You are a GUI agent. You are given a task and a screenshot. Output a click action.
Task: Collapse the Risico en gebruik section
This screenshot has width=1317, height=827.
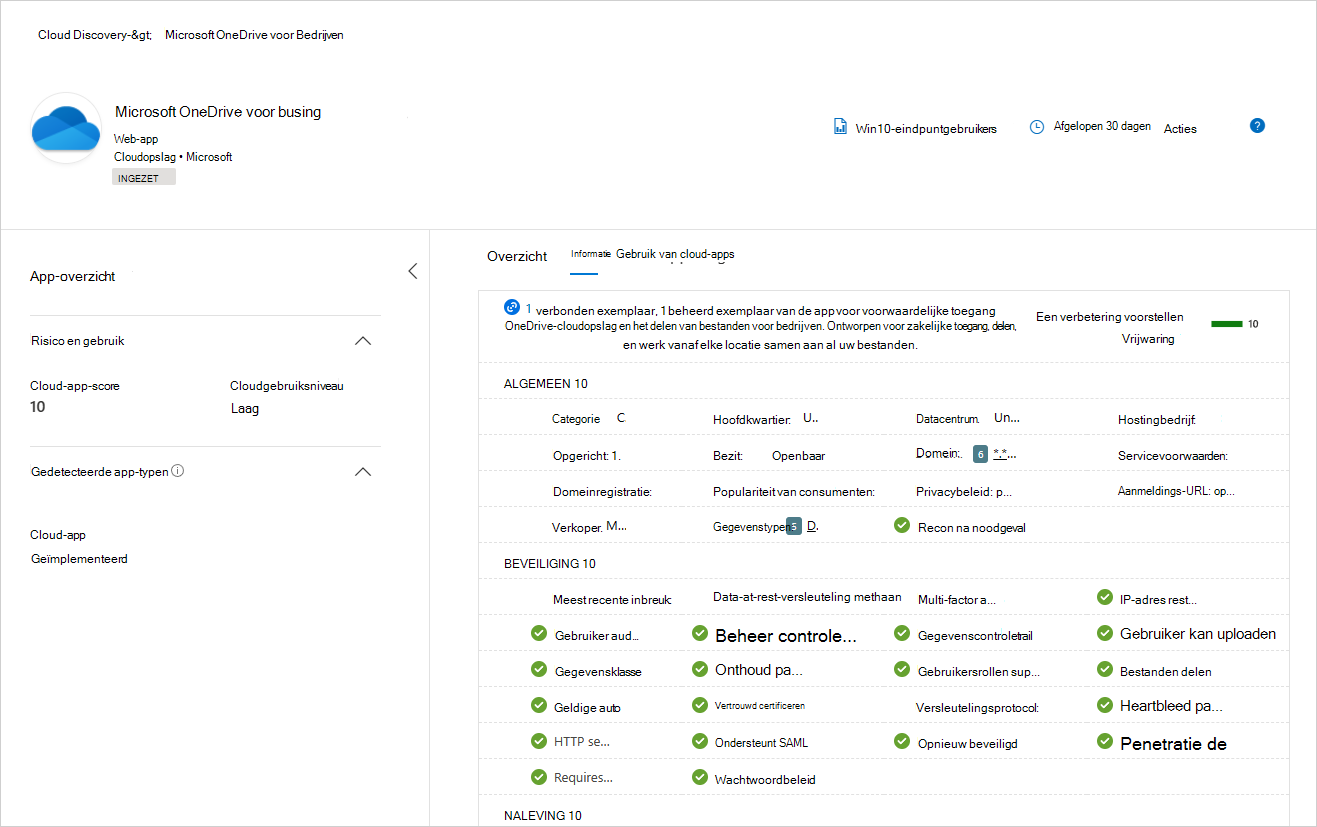(x=364, y=341)
